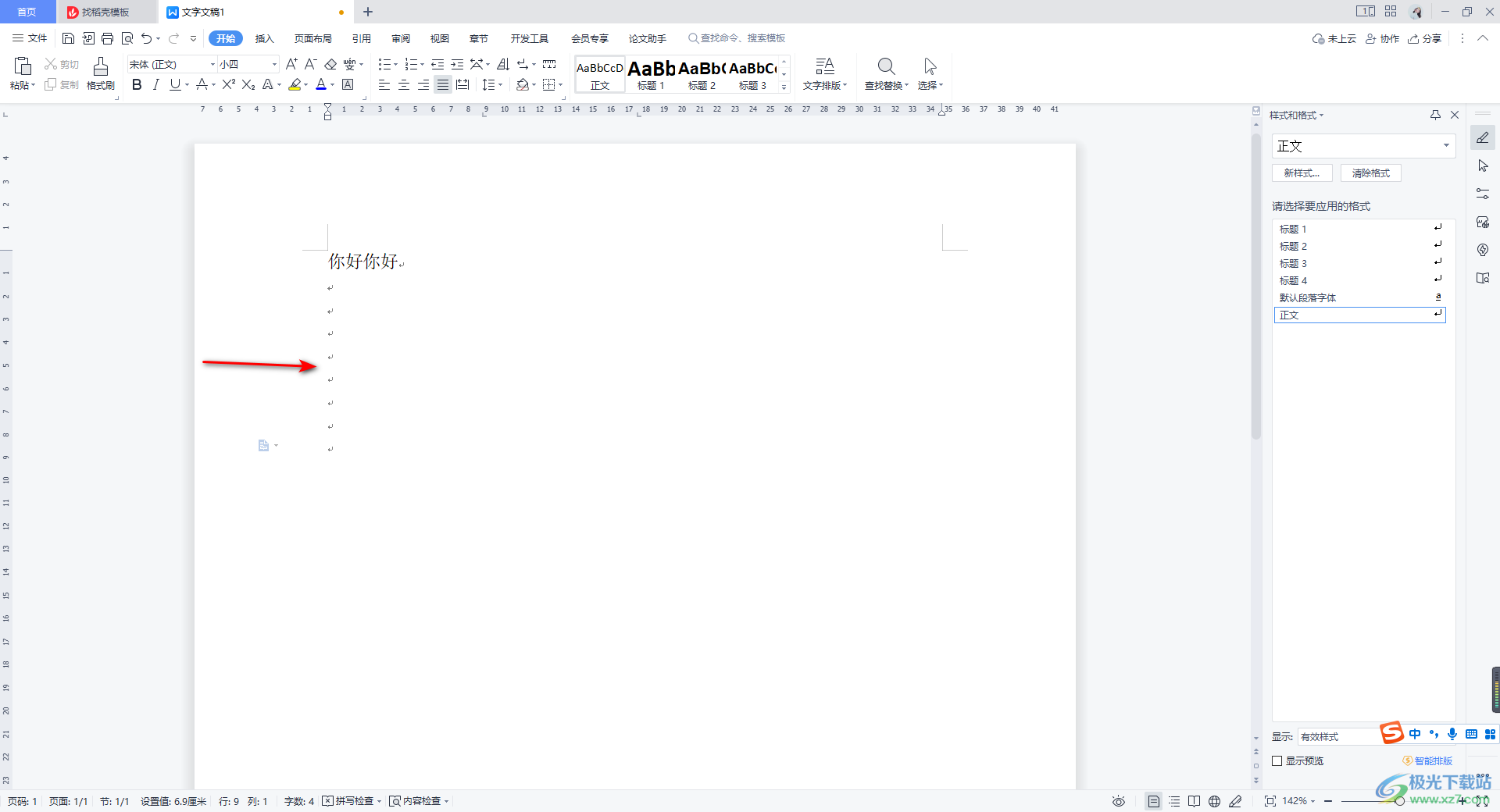Align text to the left
1500x812 pixels.
pyautogui.click(x=384, y=84)
